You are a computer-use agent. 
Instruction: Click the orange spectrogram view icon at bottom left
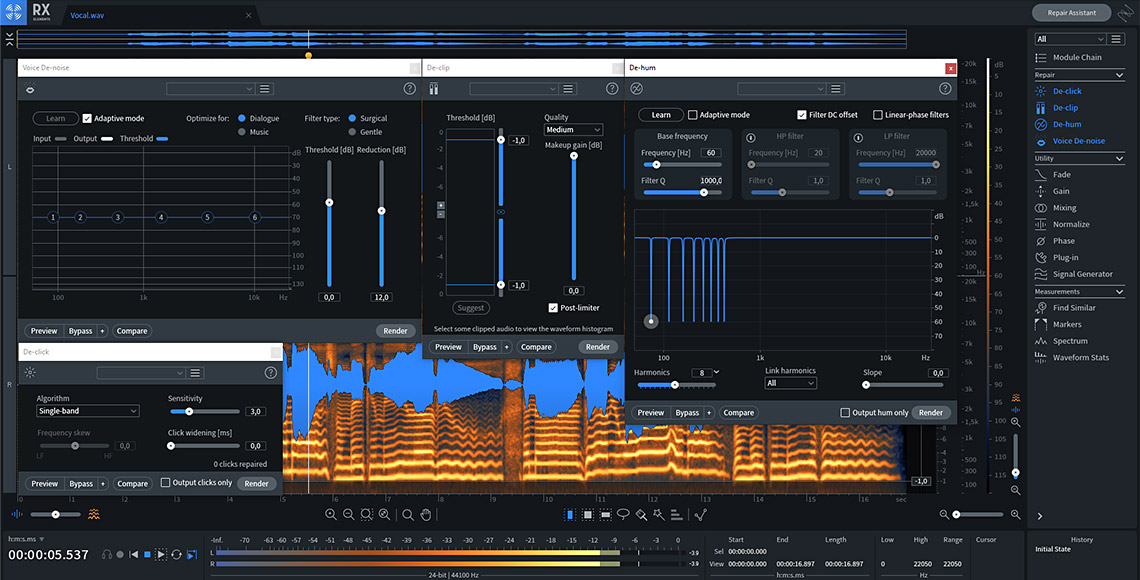pyautogui.click(x=94, y=514)
